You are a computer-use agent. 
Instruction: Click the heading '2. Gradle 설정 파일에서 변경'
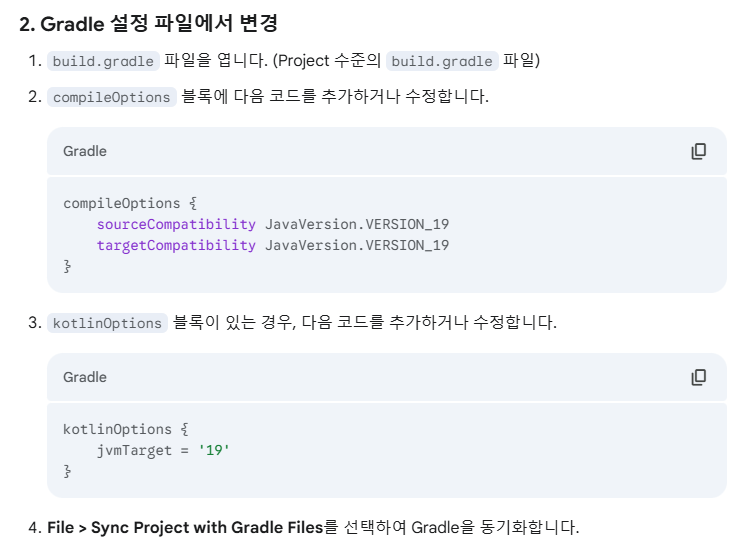148,24
